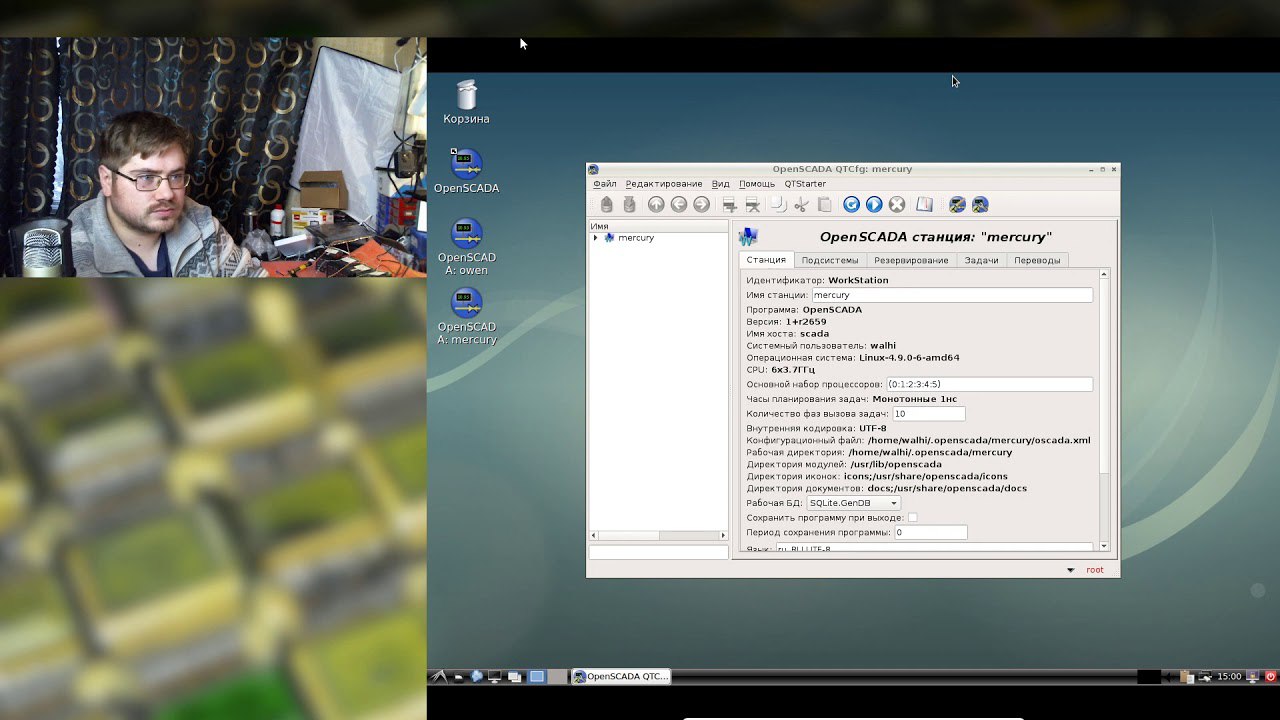Go up one level with the Up arrow
The height and width of the screenshot is (720, 1280).
pos(656,204)
